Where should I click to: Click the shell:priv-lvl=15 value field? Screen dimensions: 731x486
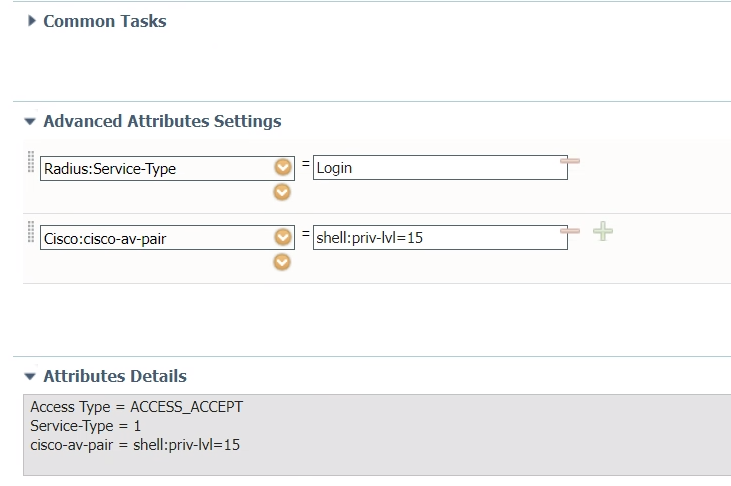point(439,238)
